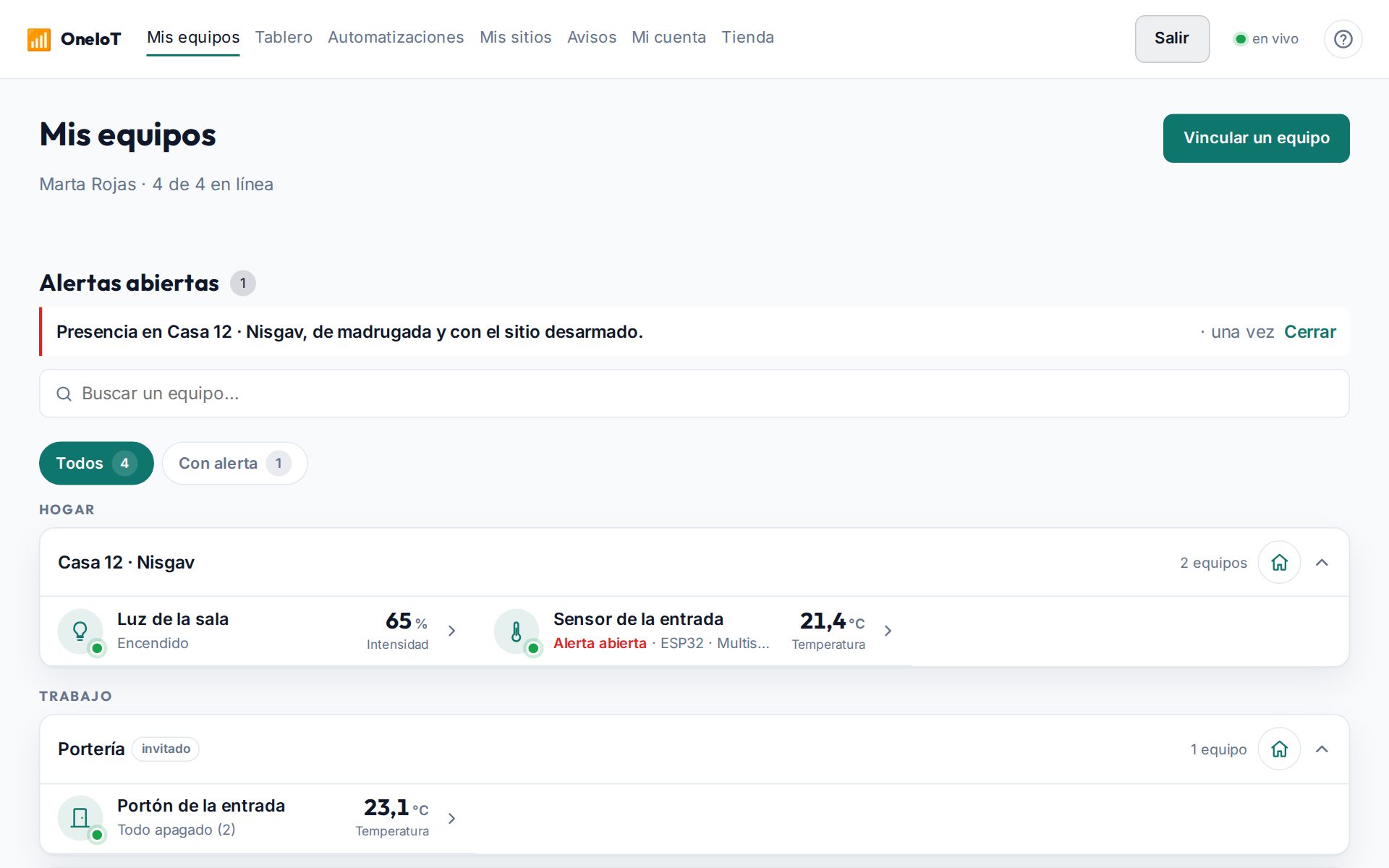
Task: Click Vincular un equipo button
Action: [x=1256, y=138]
